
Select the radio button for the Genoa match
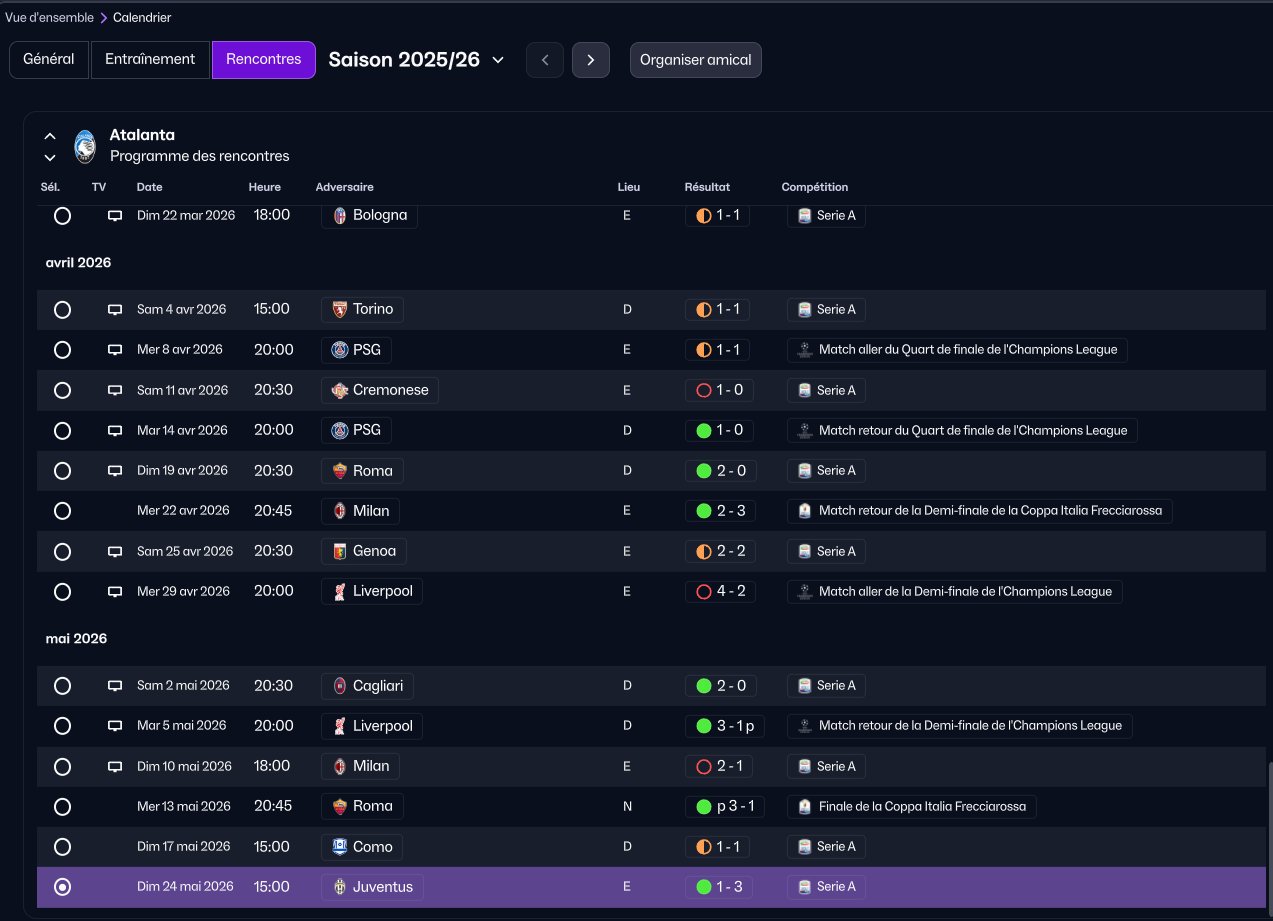coord(62,552)
